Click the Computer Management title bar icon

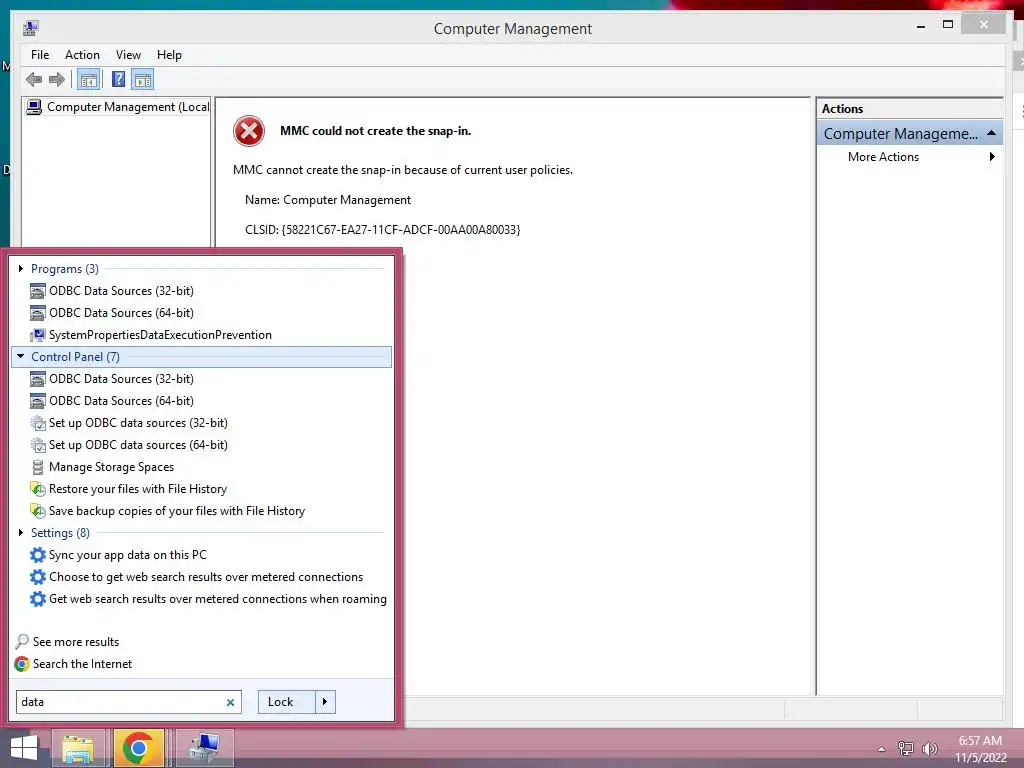31,28
